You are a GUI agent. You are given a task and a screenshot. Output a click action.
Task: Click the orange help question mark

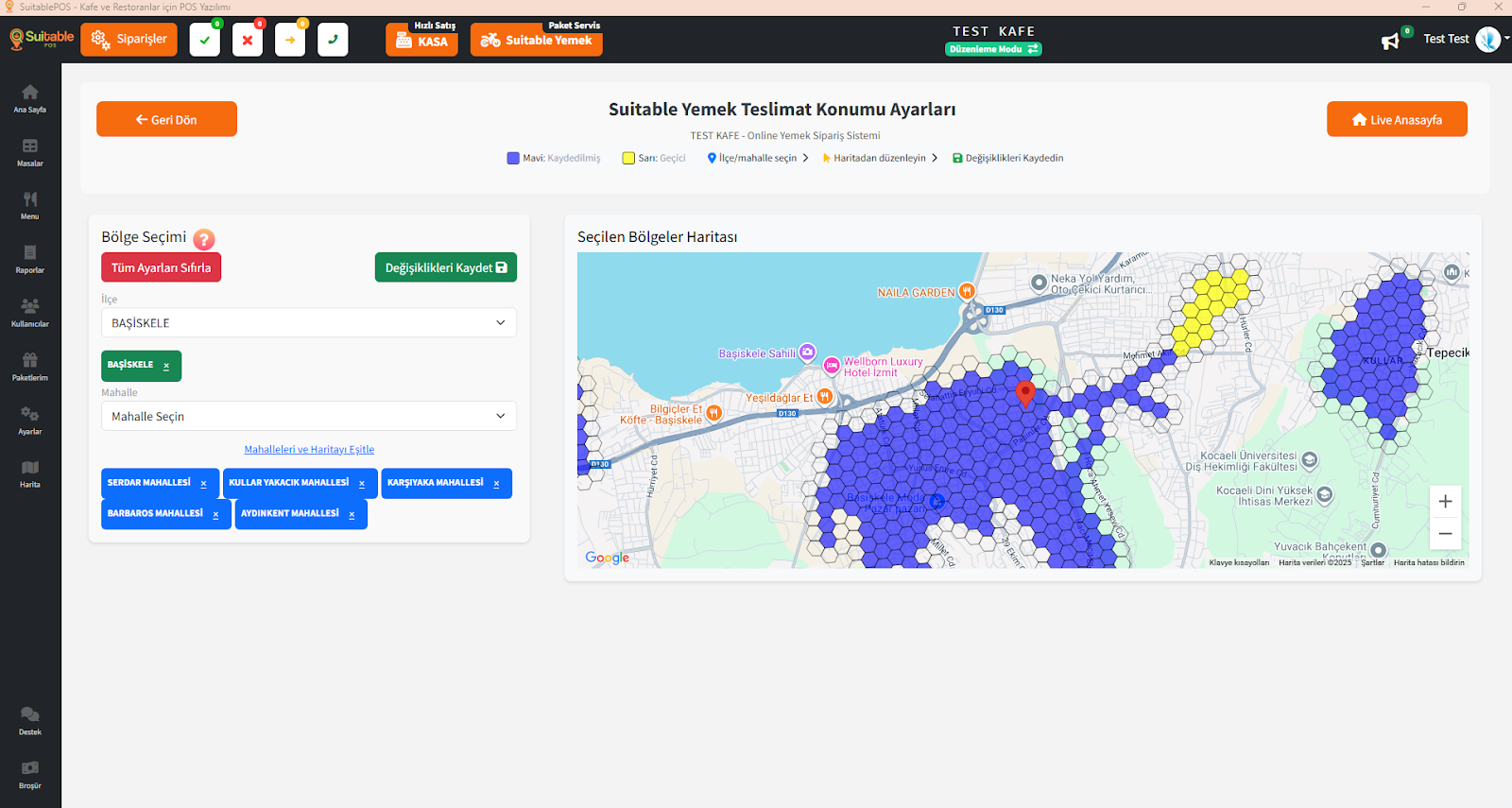pos(204,239)
